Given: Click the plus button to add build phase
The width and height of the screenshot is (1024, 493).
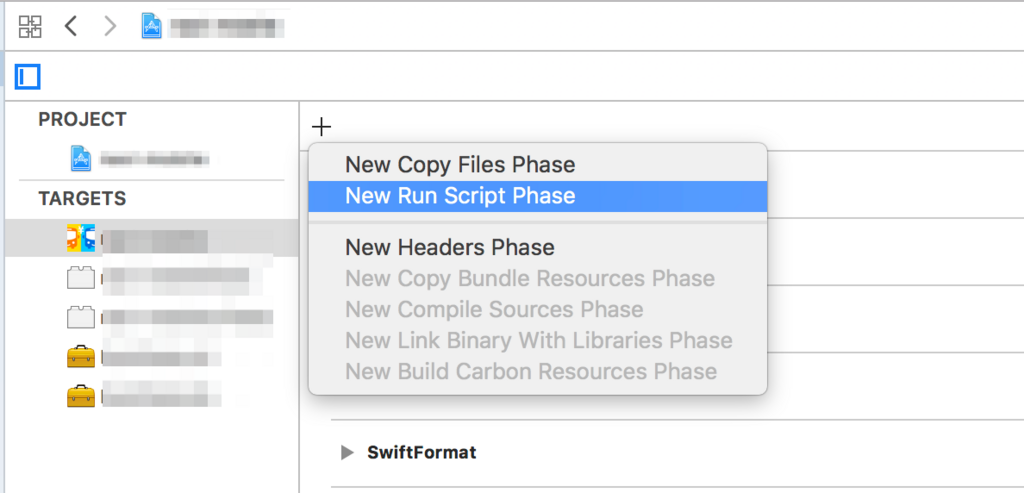Looking at the screenshot, I should [321, 126].
